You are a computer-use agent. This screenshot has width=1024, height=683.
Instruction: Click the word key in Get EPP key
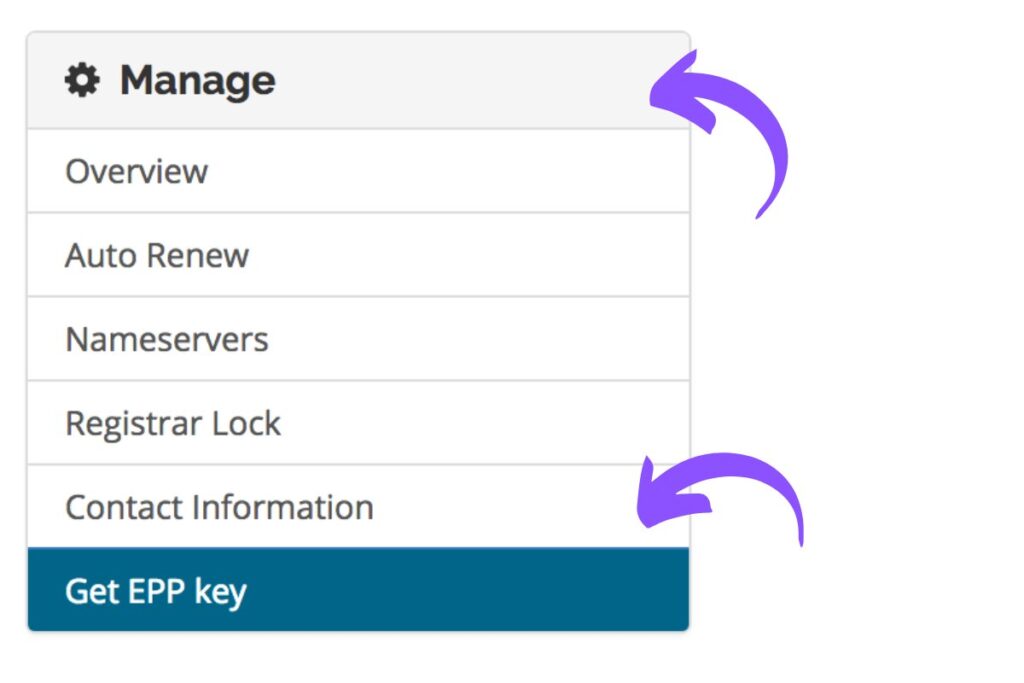pyautogui.click(x=220, y=591)
